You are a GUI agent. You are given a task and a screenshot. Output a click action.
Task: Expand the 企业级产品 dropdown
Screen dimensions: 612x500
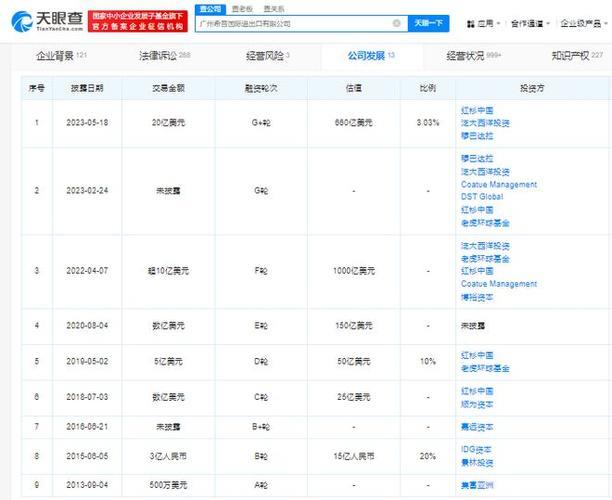click(584, 24)
